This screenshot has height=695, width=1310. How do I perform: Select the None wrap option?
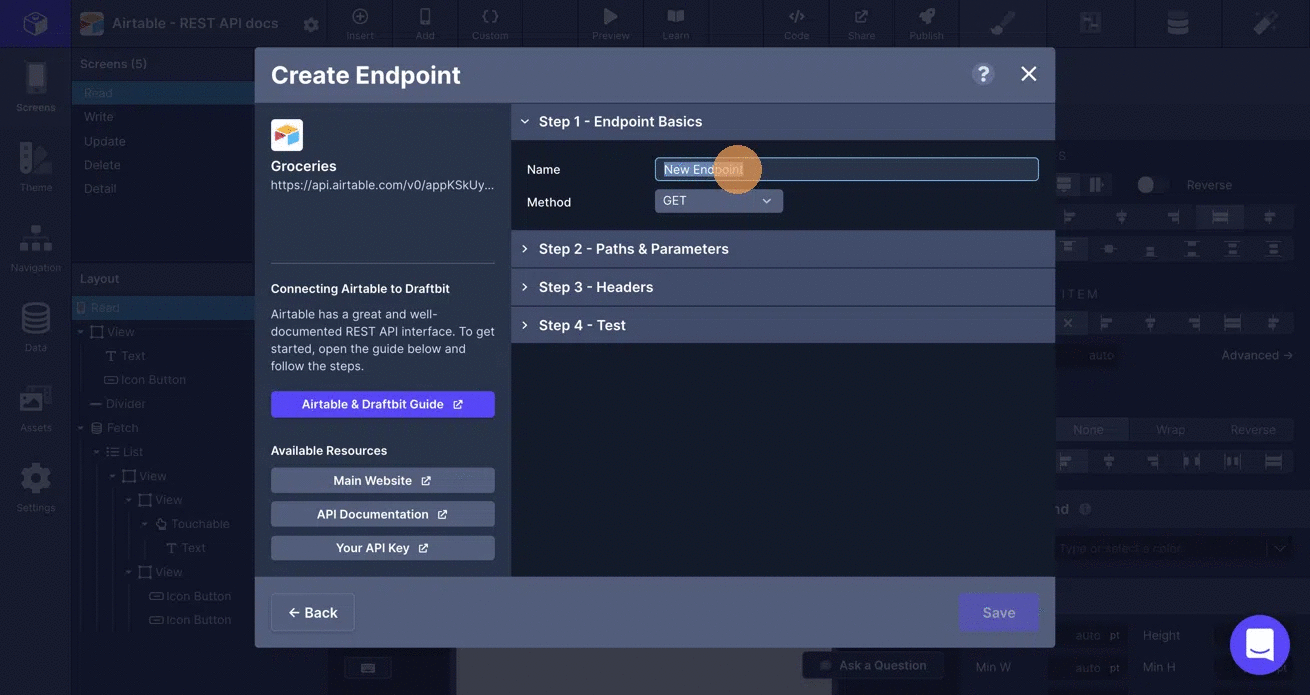(x=1088, y=430)
